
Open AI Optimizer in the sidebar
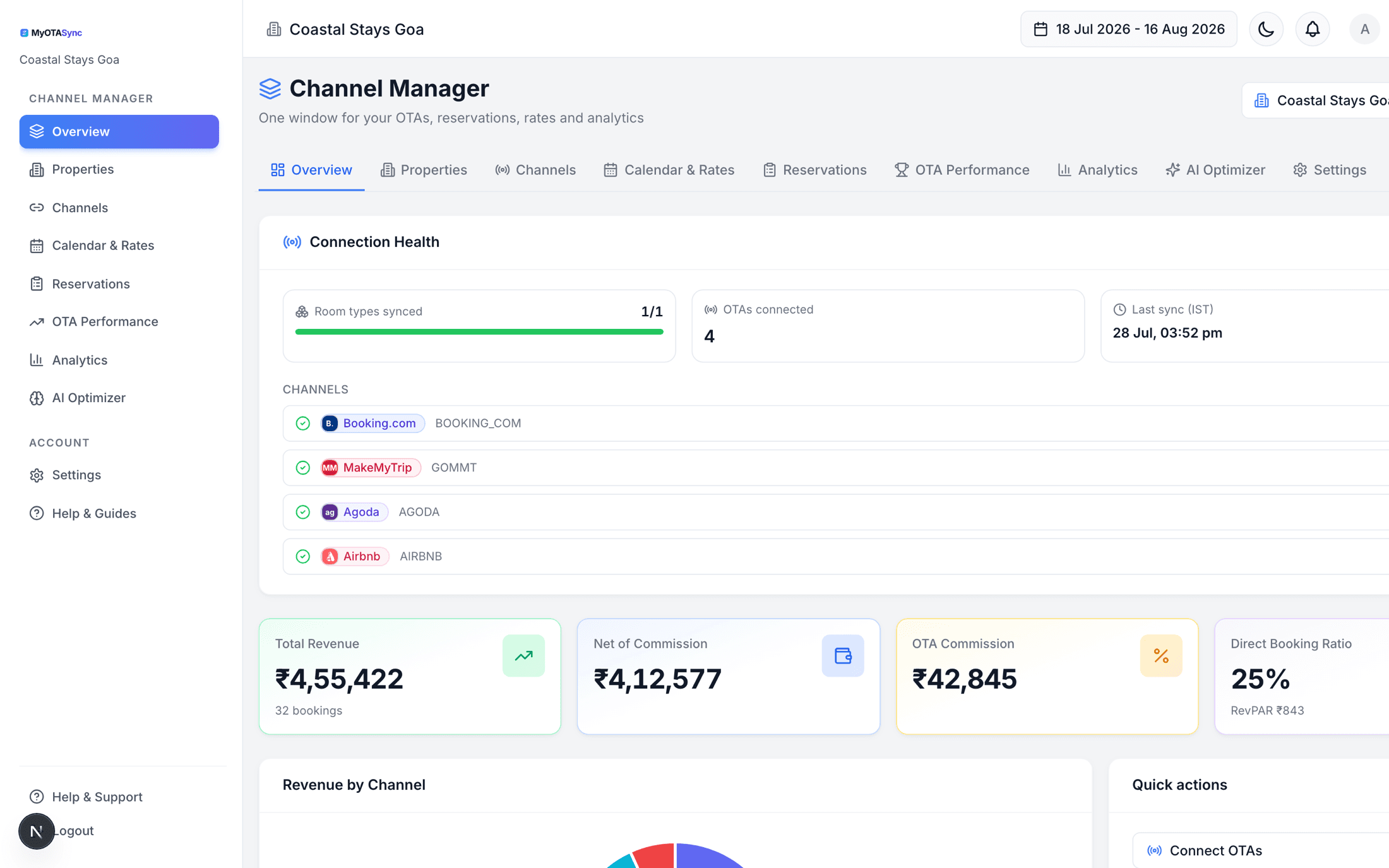119,398
